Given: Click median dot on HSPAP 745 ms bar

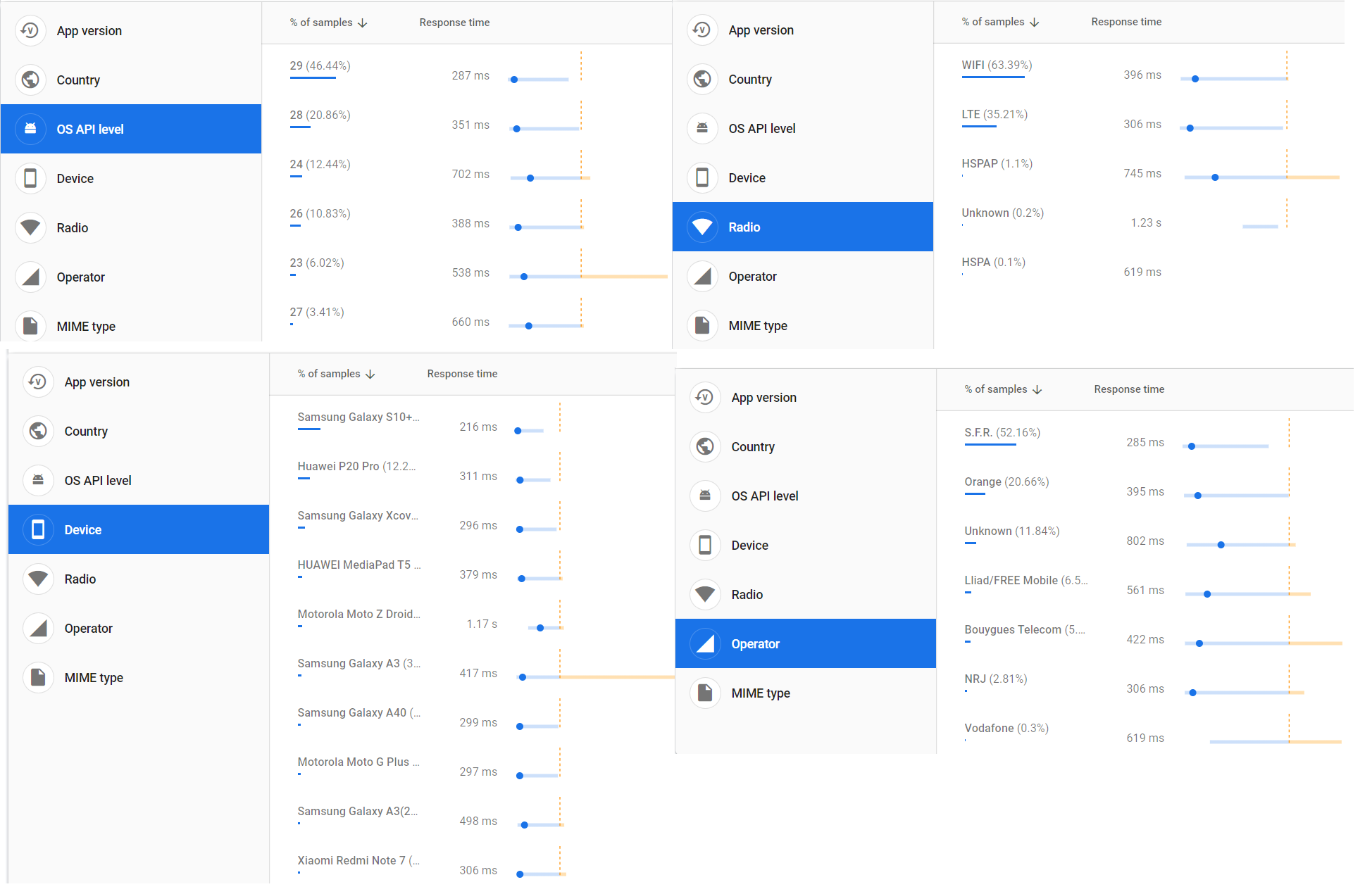Looking at the screenshot, I should [1215, 177].
